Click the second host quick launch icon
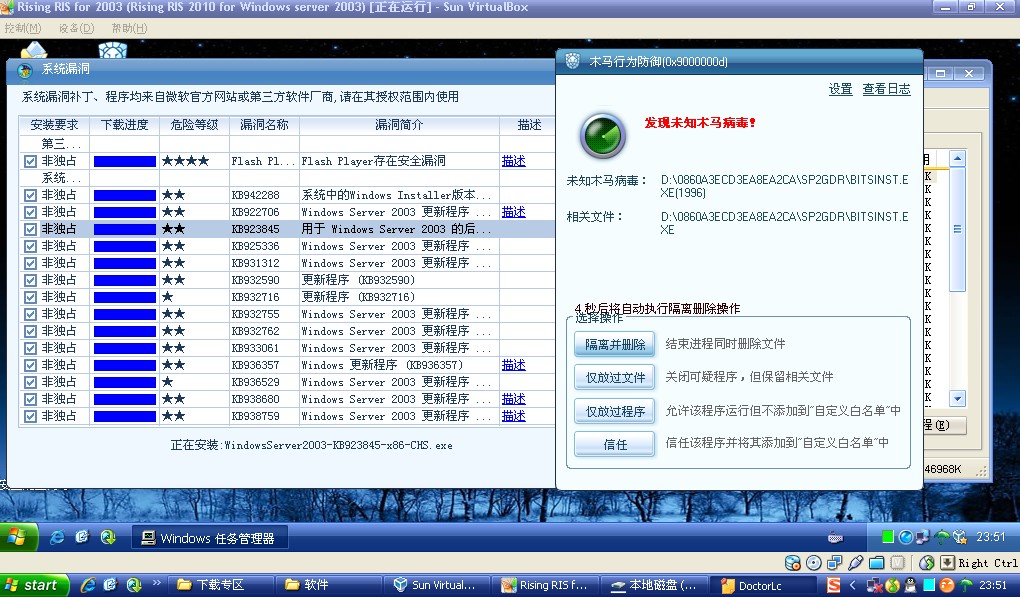The width and height of the screenshot is (1020, 597). [111, 585]
